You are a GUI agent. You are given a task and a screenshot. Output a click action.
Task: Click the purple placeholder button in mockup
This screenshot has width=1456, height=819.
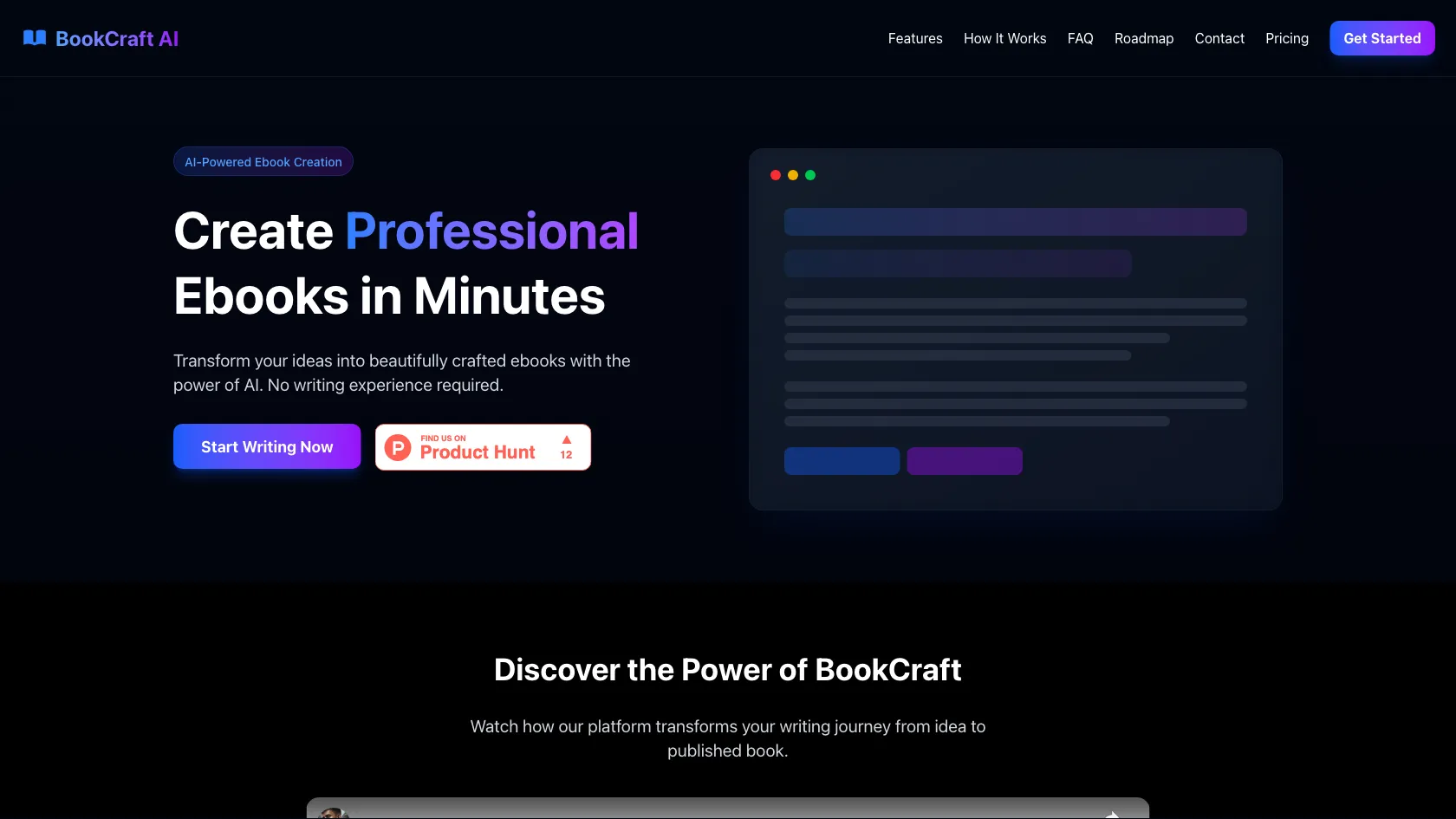[x=965, y=461]
